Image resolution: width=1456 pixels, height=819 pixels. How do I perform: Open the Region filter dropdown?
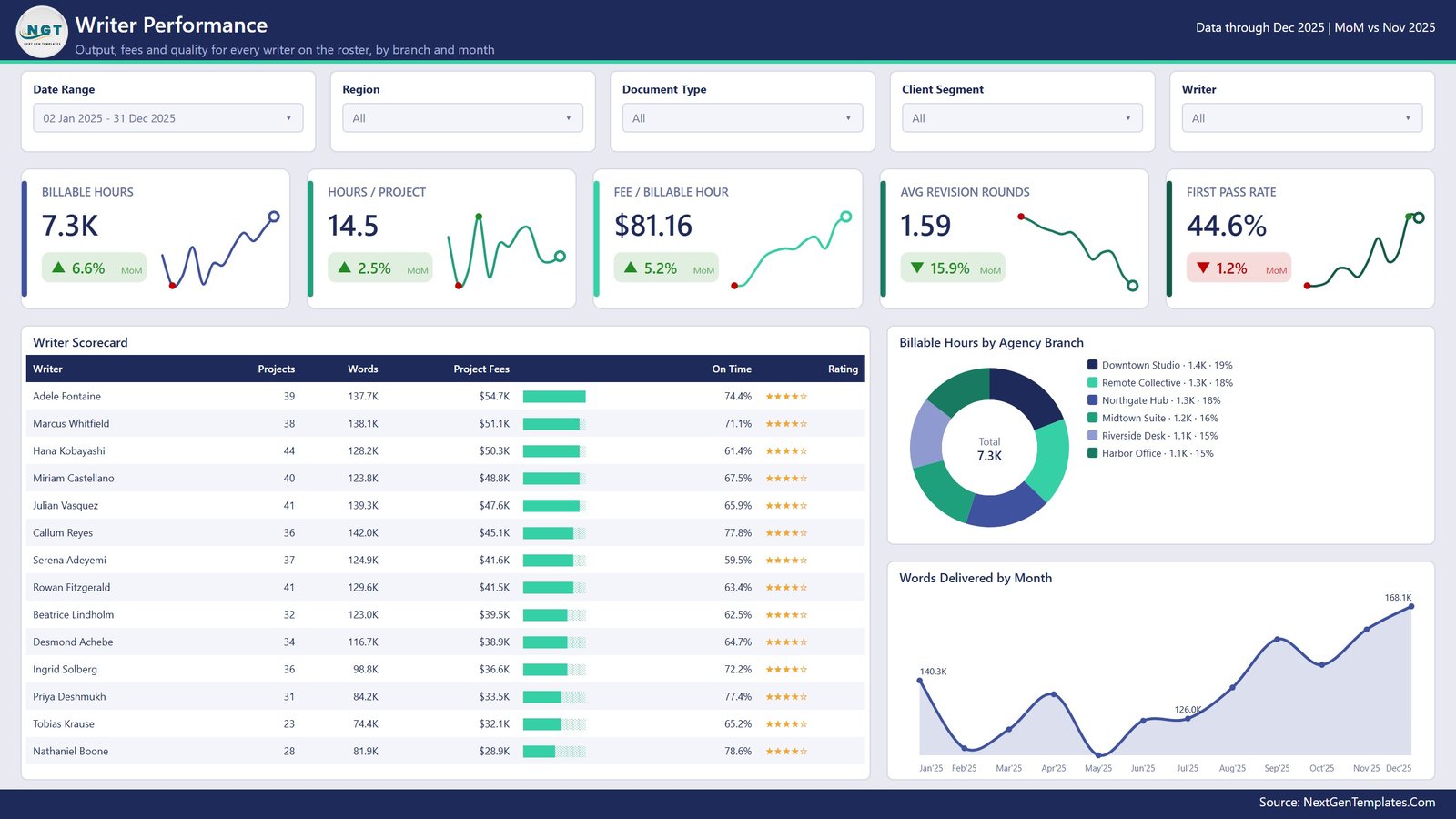pyautogui.click(x=462, y=118)
